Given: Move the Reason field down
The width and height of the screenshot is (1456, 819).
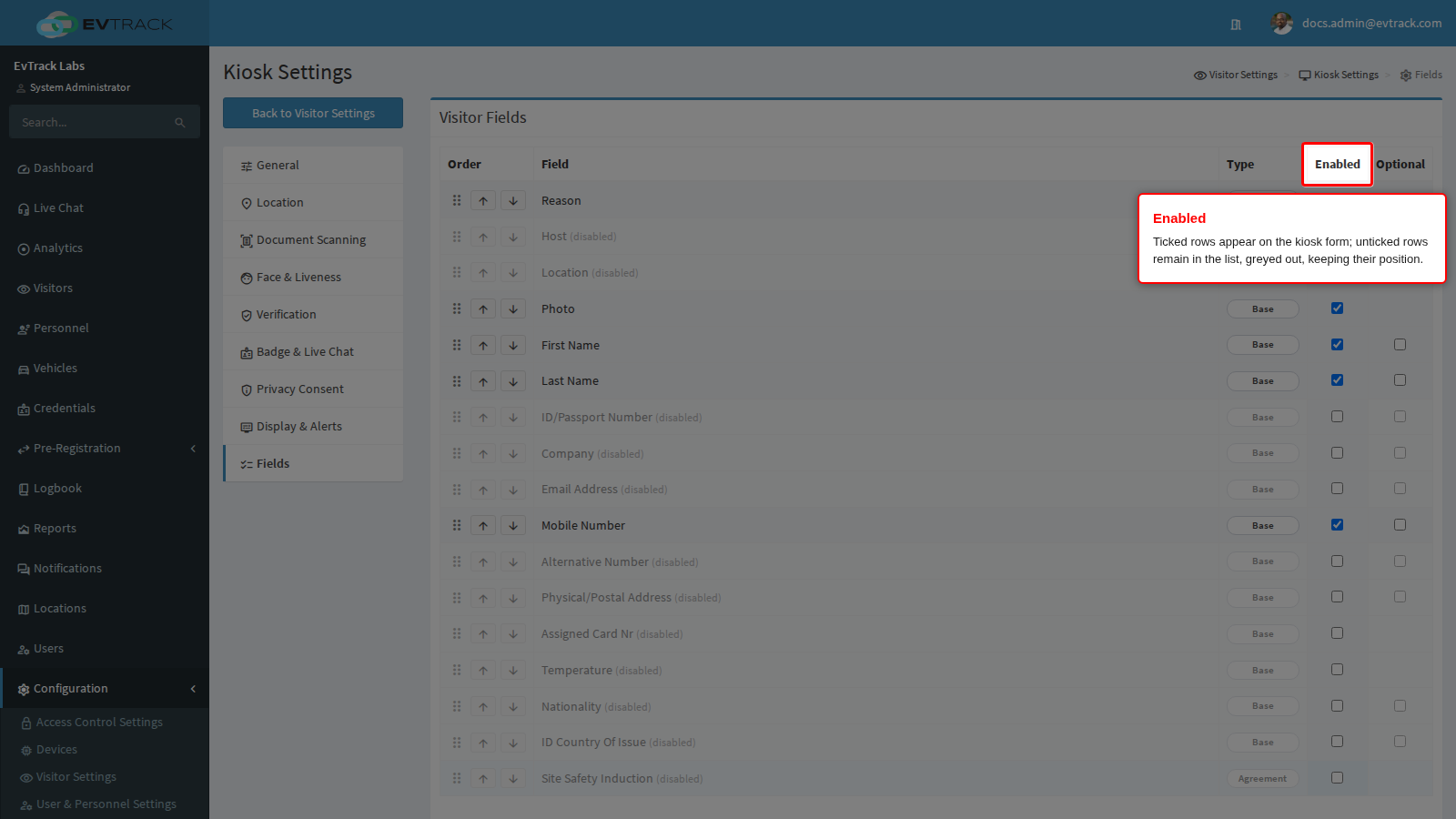Looking at the screenshot, I should click(513, 201).
